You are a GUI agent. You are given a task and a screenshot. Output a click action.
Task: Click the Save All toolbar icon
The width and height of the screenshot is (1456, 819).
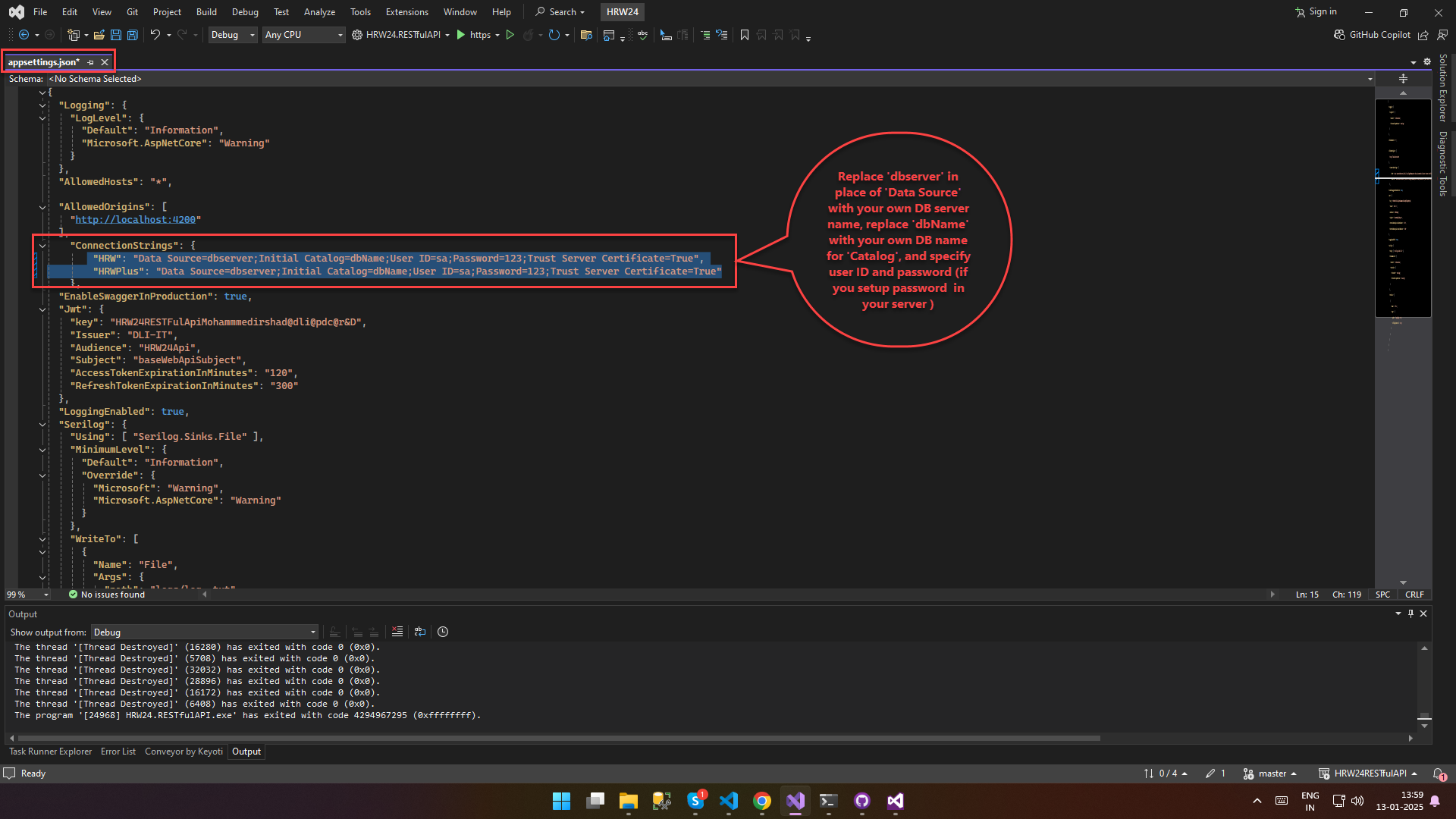pos(132,35)
